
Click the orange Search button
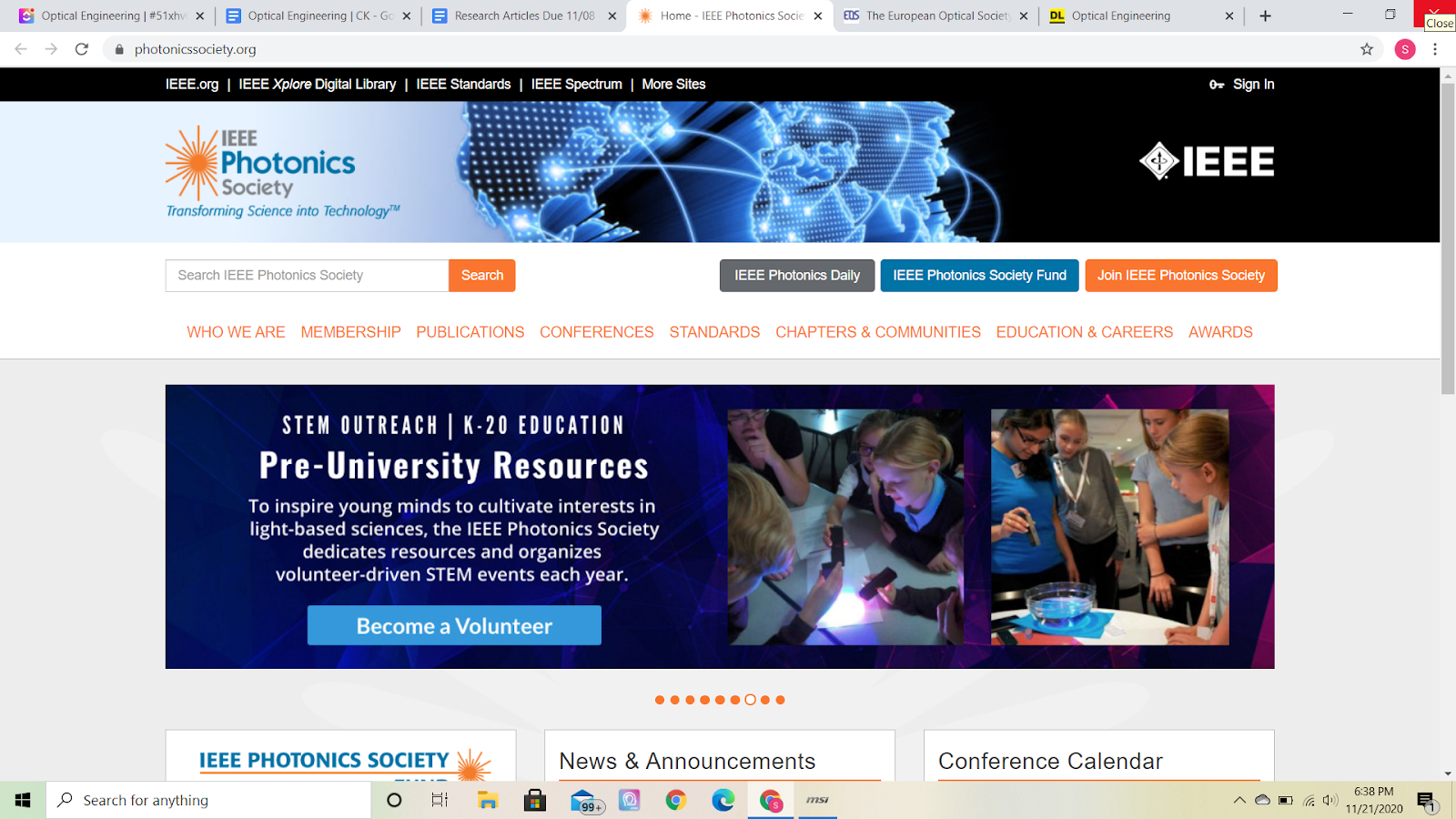coord(482,276)
